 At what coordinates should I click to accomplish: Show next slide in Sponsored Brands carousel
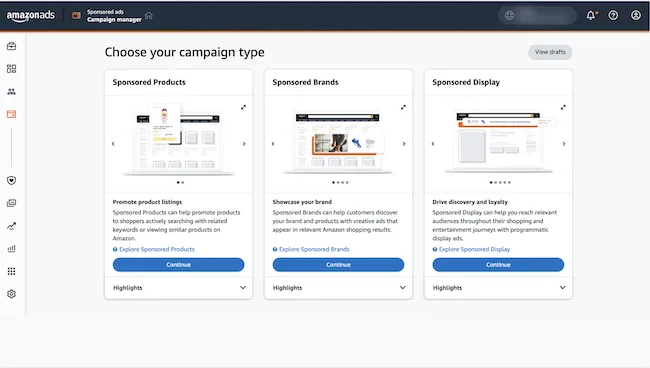[404, 144]
